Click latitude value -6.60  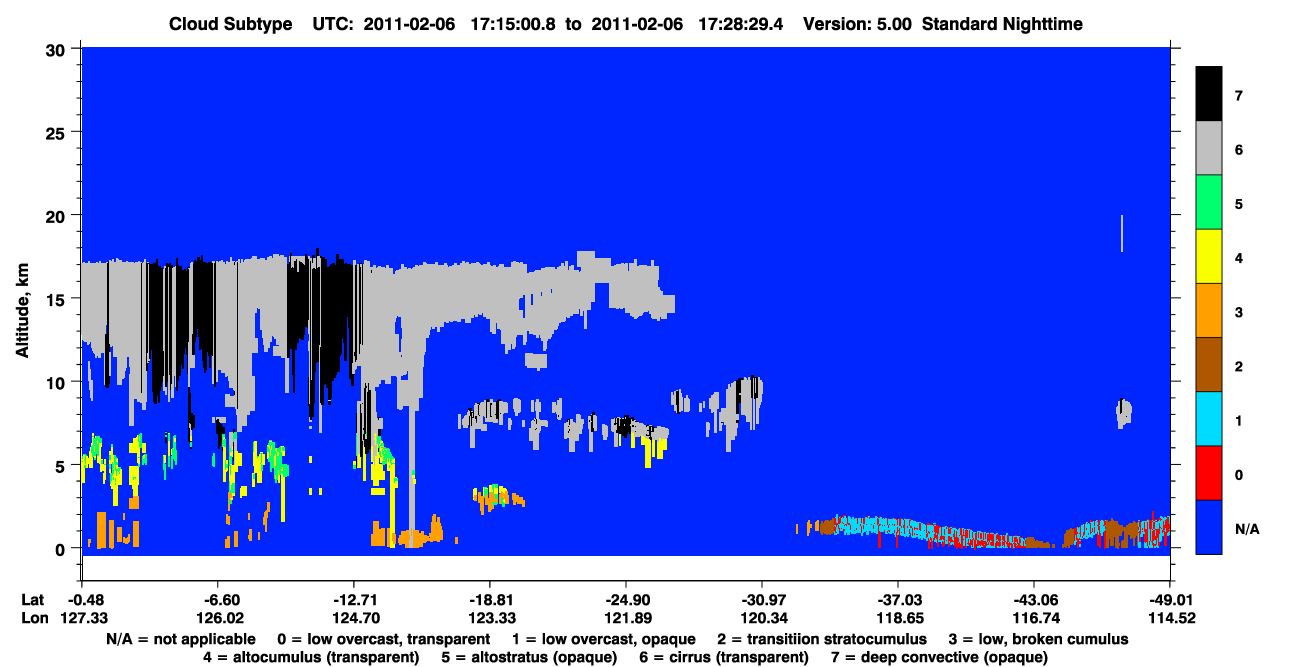point(218,599)
